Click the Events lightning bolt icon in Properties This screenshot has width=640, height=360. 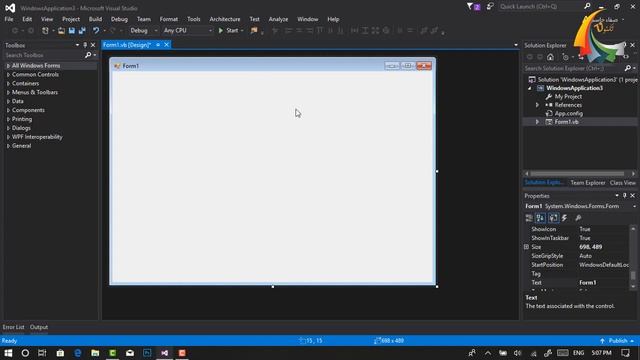tap(564, 218)
